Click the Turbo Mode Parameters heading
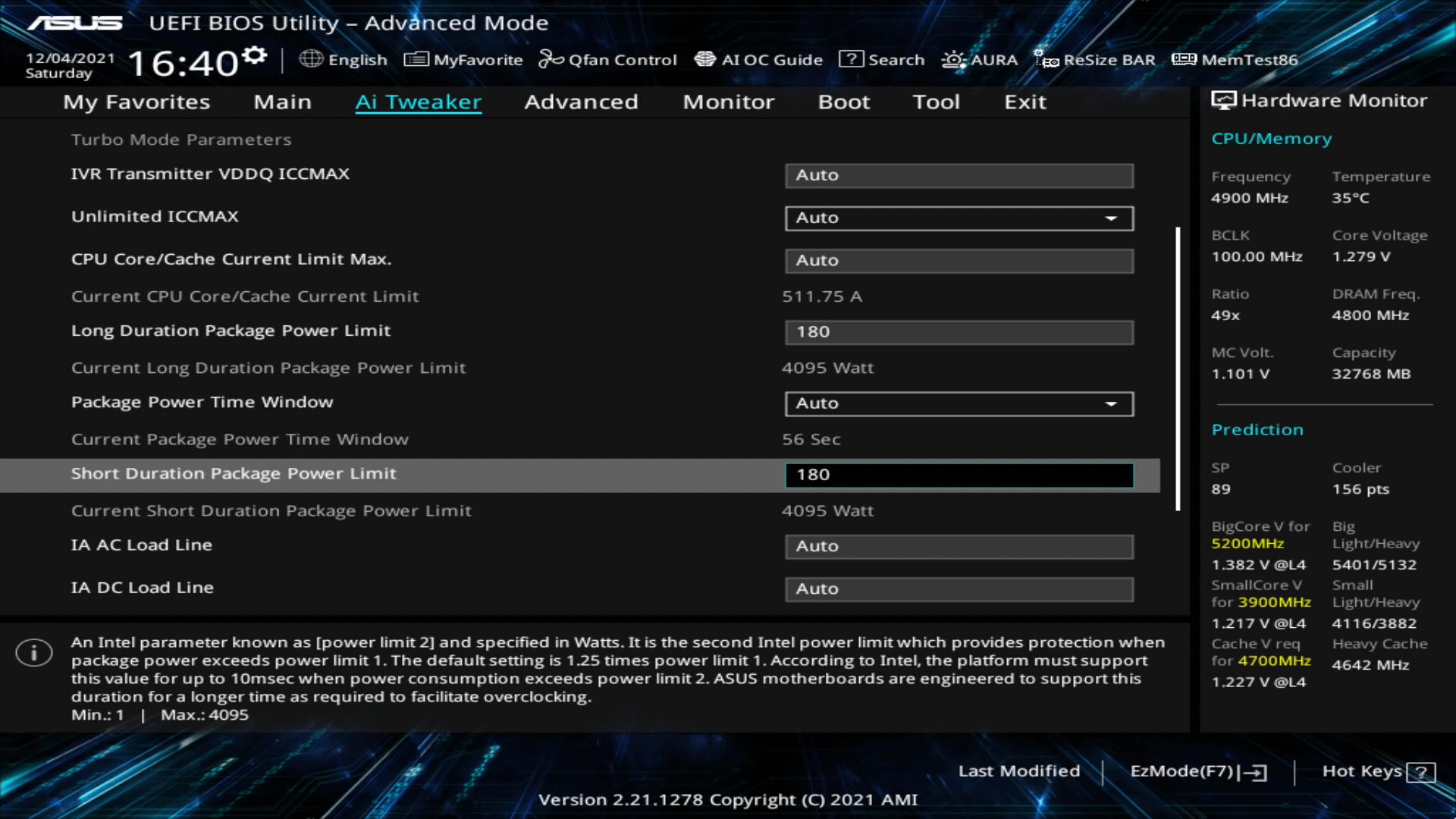 coord(181,140)
